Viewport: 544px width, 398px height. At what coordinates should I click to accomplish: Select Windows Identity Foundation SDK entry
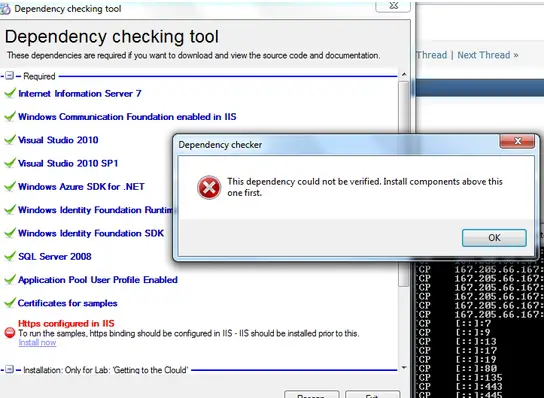coord(91,233)
